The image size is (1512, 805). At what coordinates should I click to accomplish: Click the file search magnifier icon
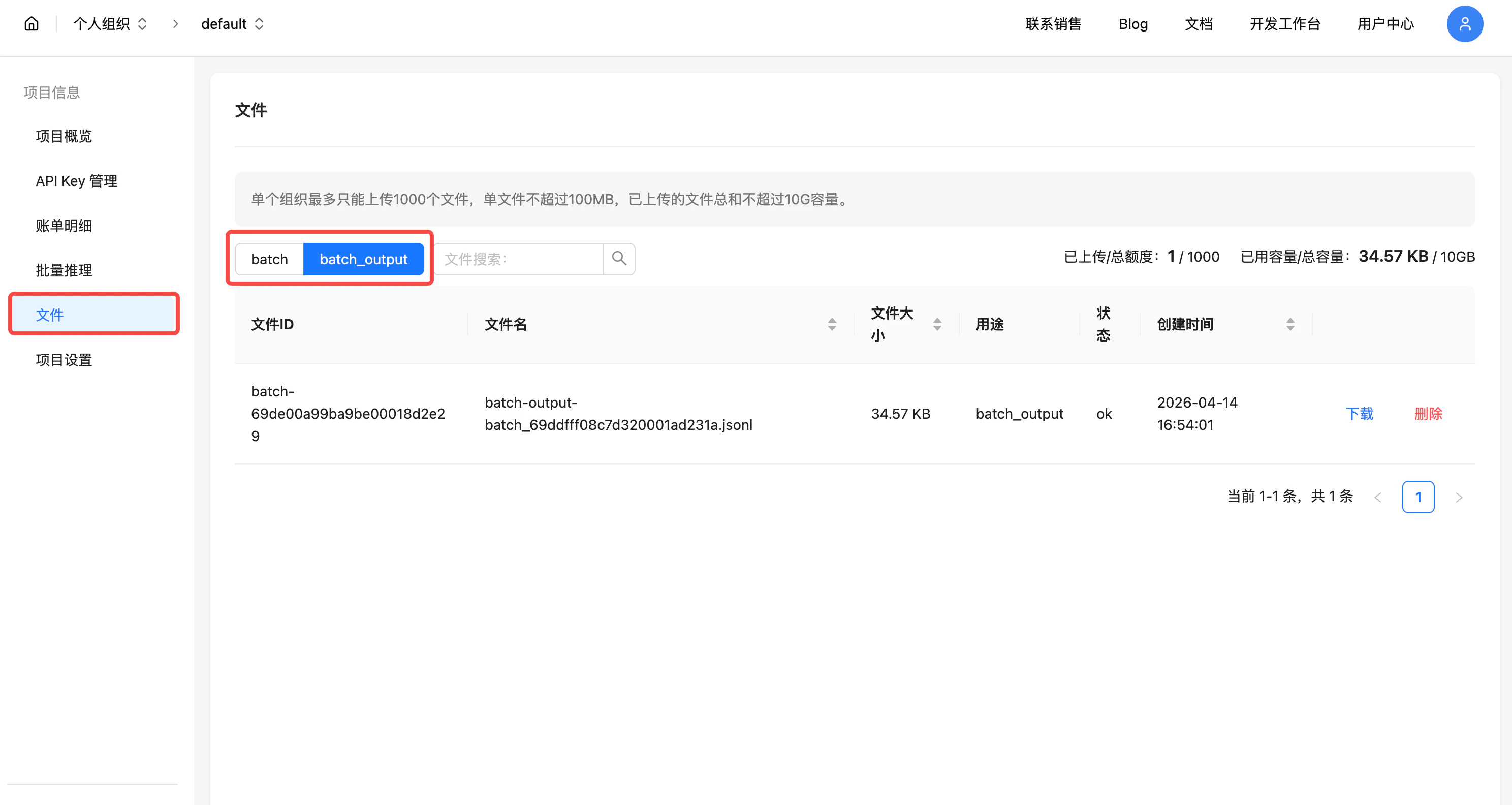click(619, 258)
